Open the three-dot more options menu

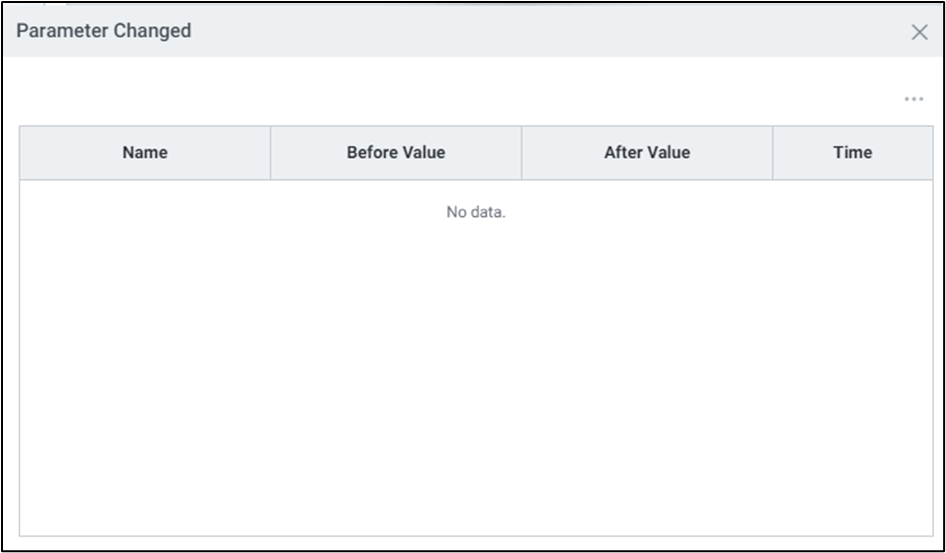pos(913,100)
